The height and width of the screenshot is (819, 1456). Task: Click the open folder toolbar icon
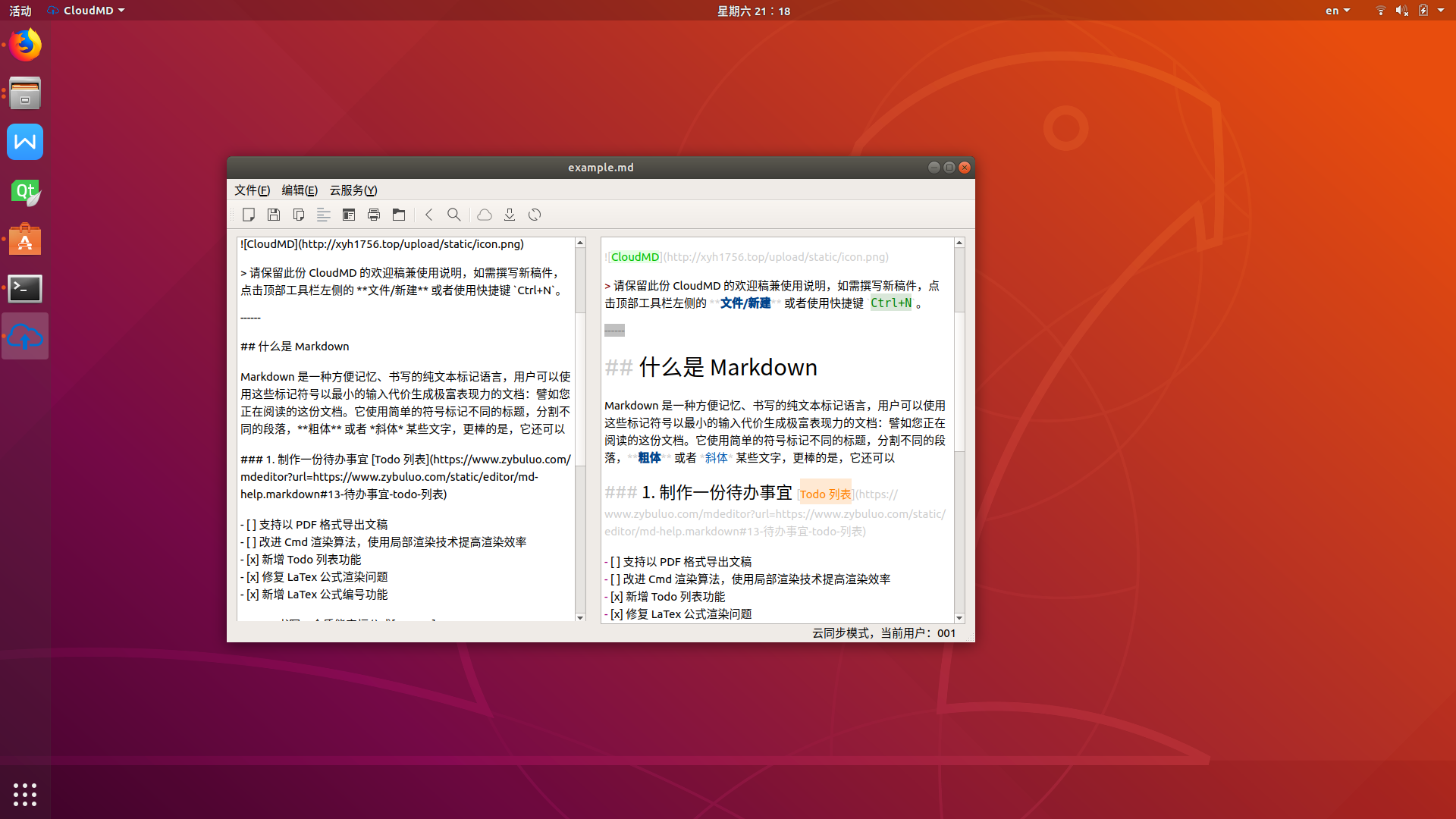399,215
